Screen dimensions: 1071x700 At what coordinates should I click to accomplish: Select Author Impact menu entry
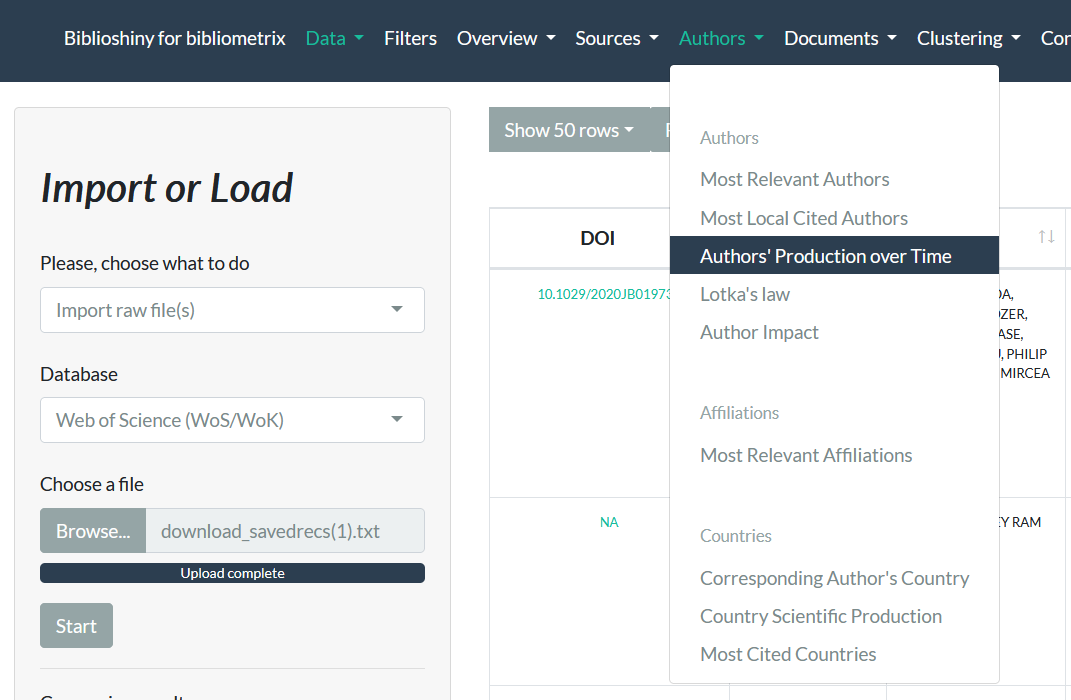759,332
